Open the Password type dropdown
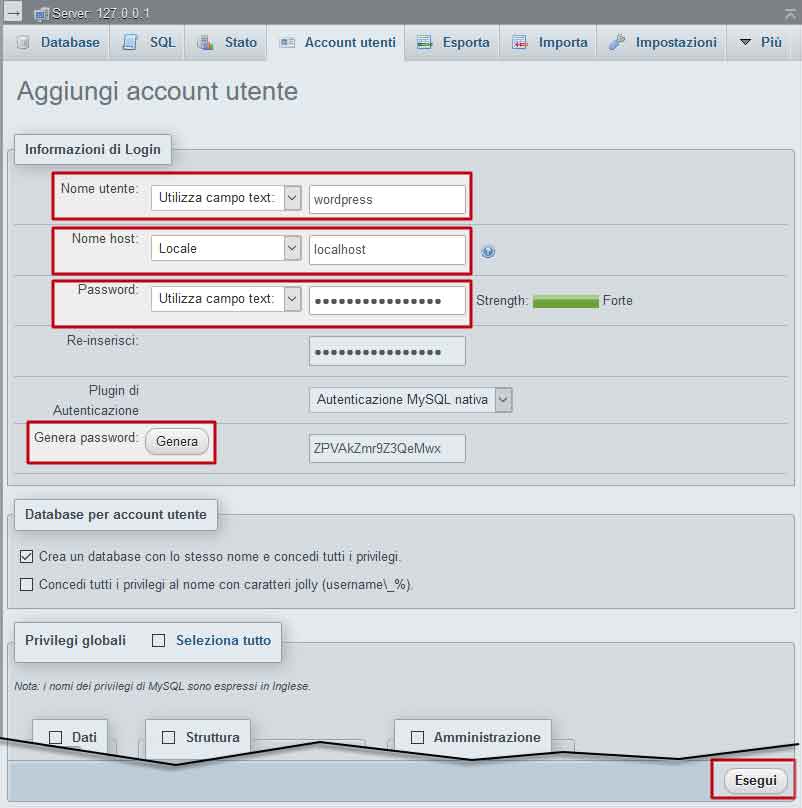 coord(226,299)
